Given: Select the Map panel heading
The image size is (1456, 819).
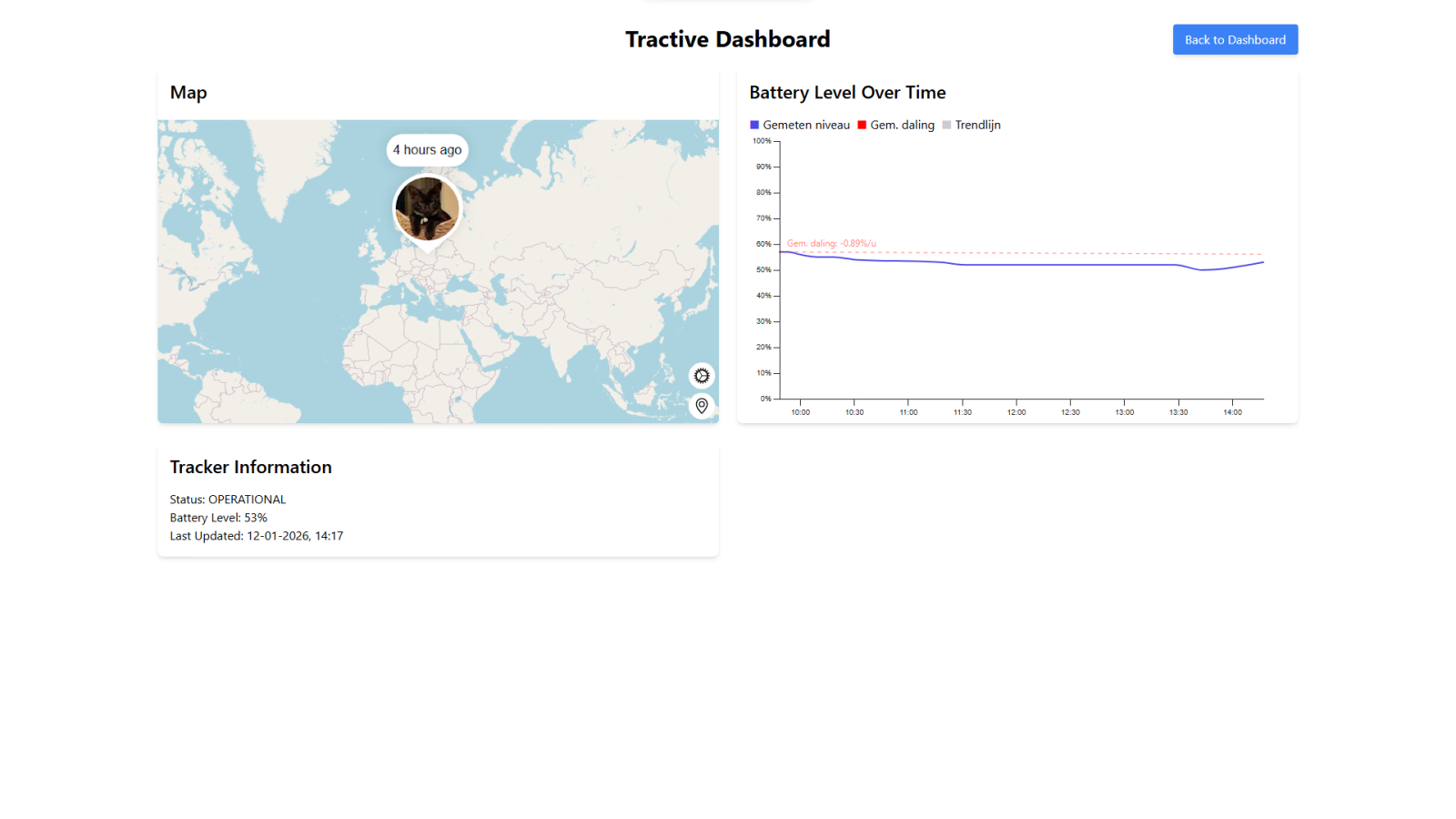Looking at the screenshot, I should pos(188,92).
